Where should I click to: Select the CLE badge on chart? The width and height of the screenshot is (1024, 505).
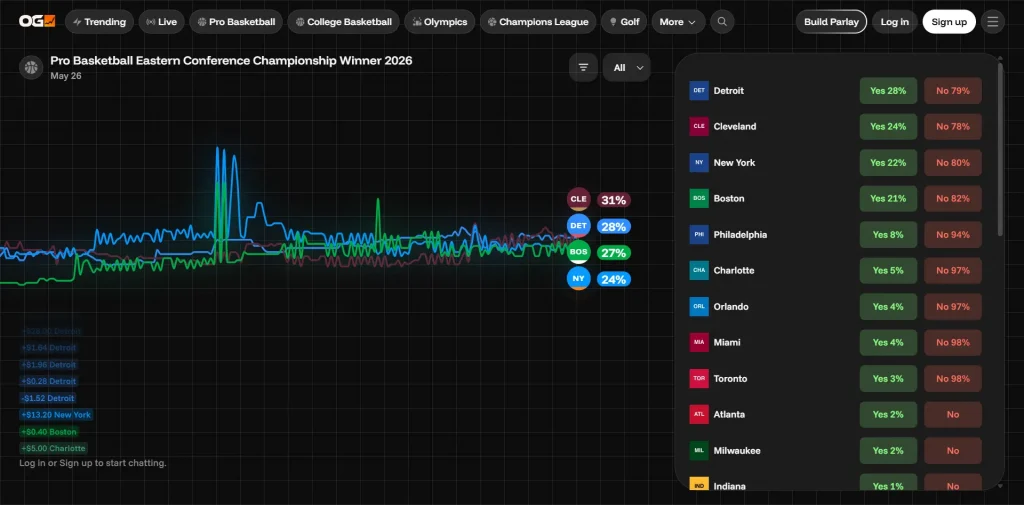(x=578, y=200)
